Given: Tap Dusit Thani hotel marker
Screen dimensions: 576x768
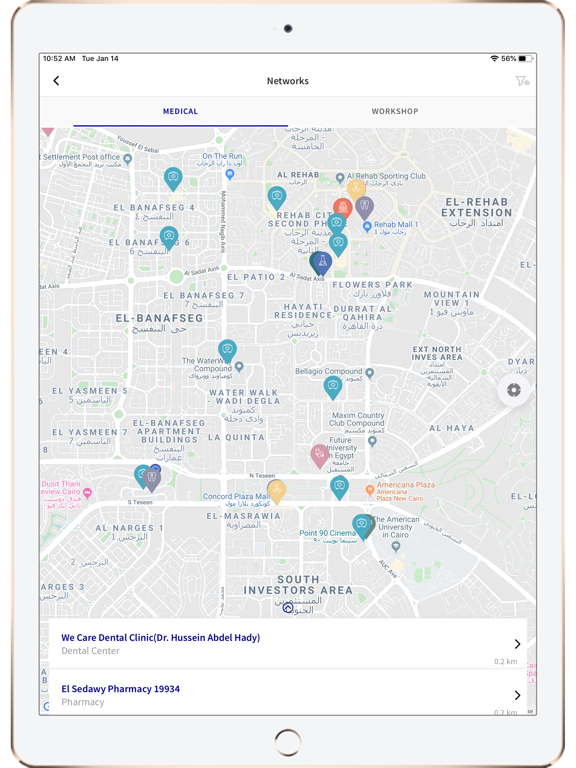Looking at the screenshot, I should [x=87, y=493].
